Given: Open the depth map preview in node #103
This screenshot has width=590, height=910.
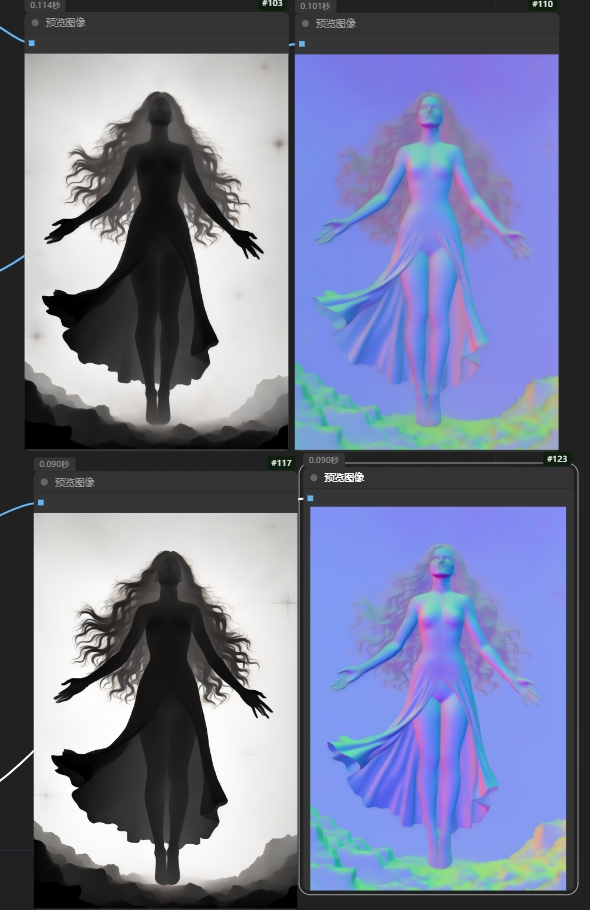Looking at the screenshot, I should 157,251.
